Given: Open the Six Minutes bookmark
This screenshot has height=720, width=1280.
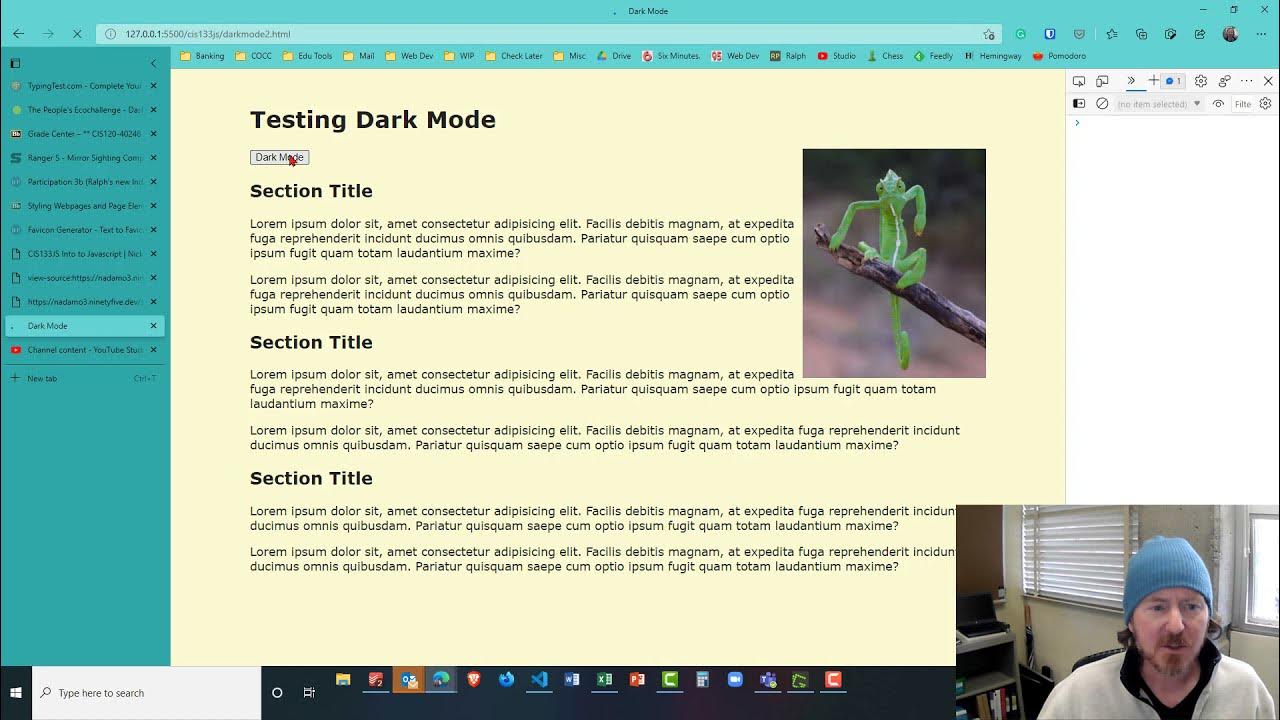Looking at the screenshot, I should (x=671, y=56).
